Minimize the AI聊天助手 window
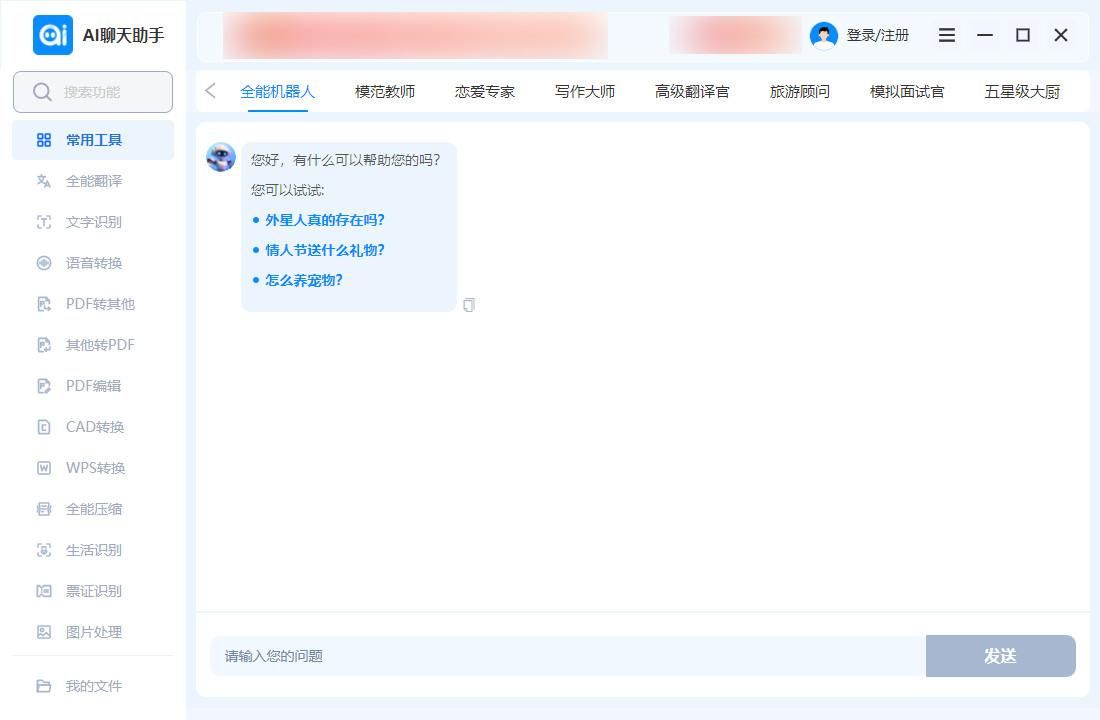Viewport: 1100px width, 720px height. pyautogui.click(x=985, y=35)
